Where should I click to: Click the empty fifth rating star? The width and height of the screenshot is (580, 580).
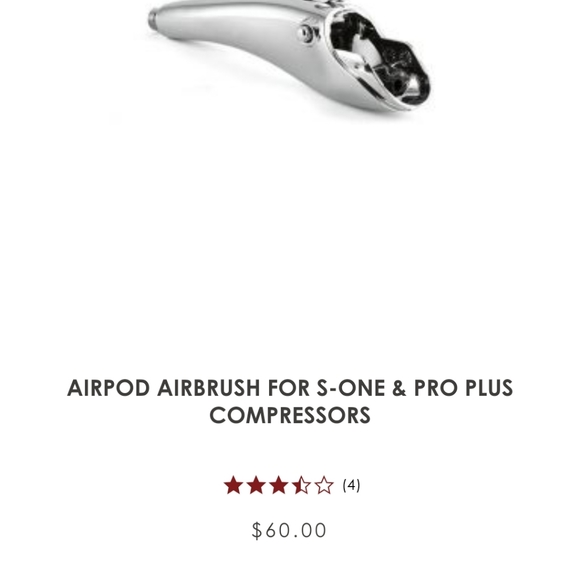point(324,485)
